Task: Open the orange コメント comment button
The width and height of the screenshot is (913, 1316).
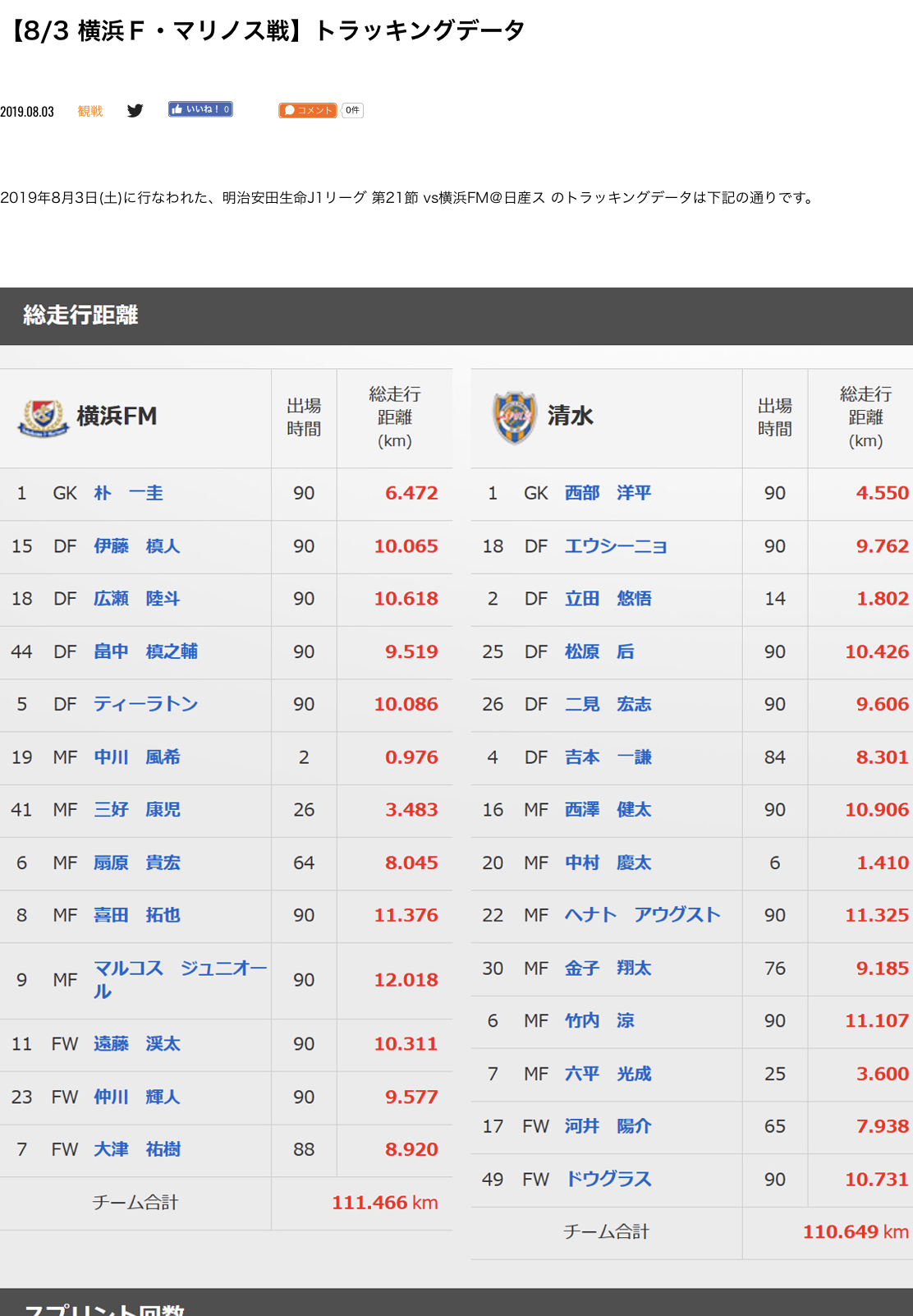Action: point(307,111)
